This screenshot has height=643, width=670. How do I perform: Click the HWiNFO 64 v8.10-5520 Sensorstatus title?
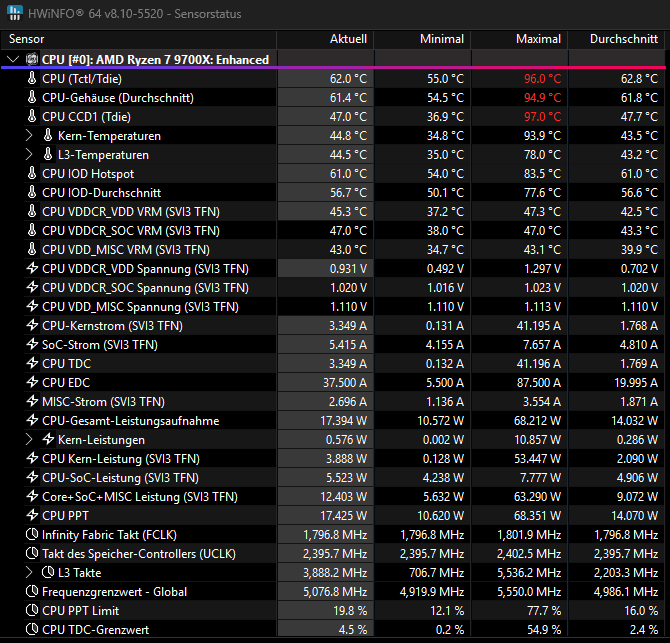click(135, 14)
